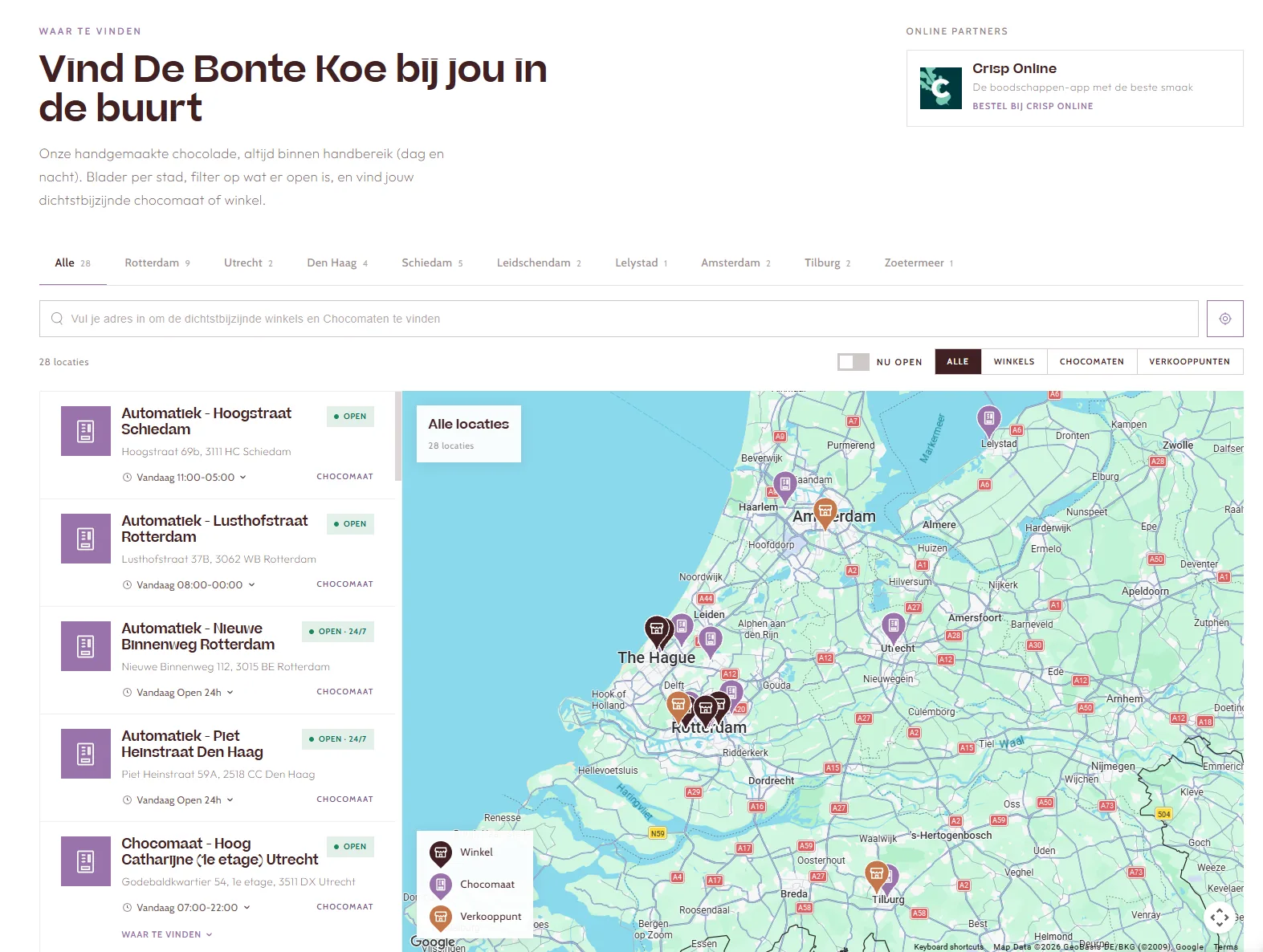The height and width of the screenshot is (952, 1263).
Task: Open the Den Haag tab
Action: [x=337, y=262]
